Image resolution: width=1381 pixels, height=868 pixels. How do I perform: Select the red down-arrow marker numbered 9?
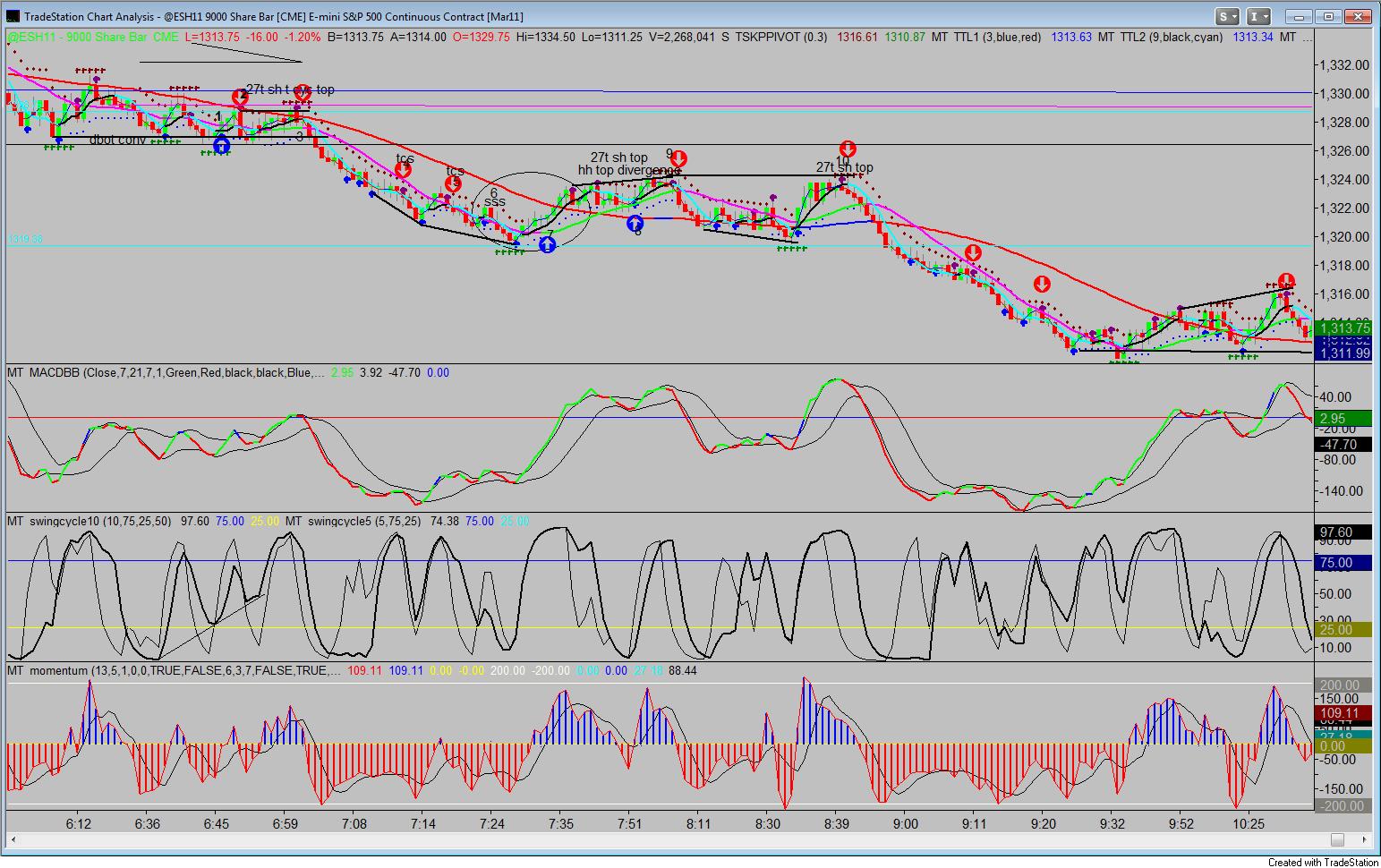click(678, 159)
